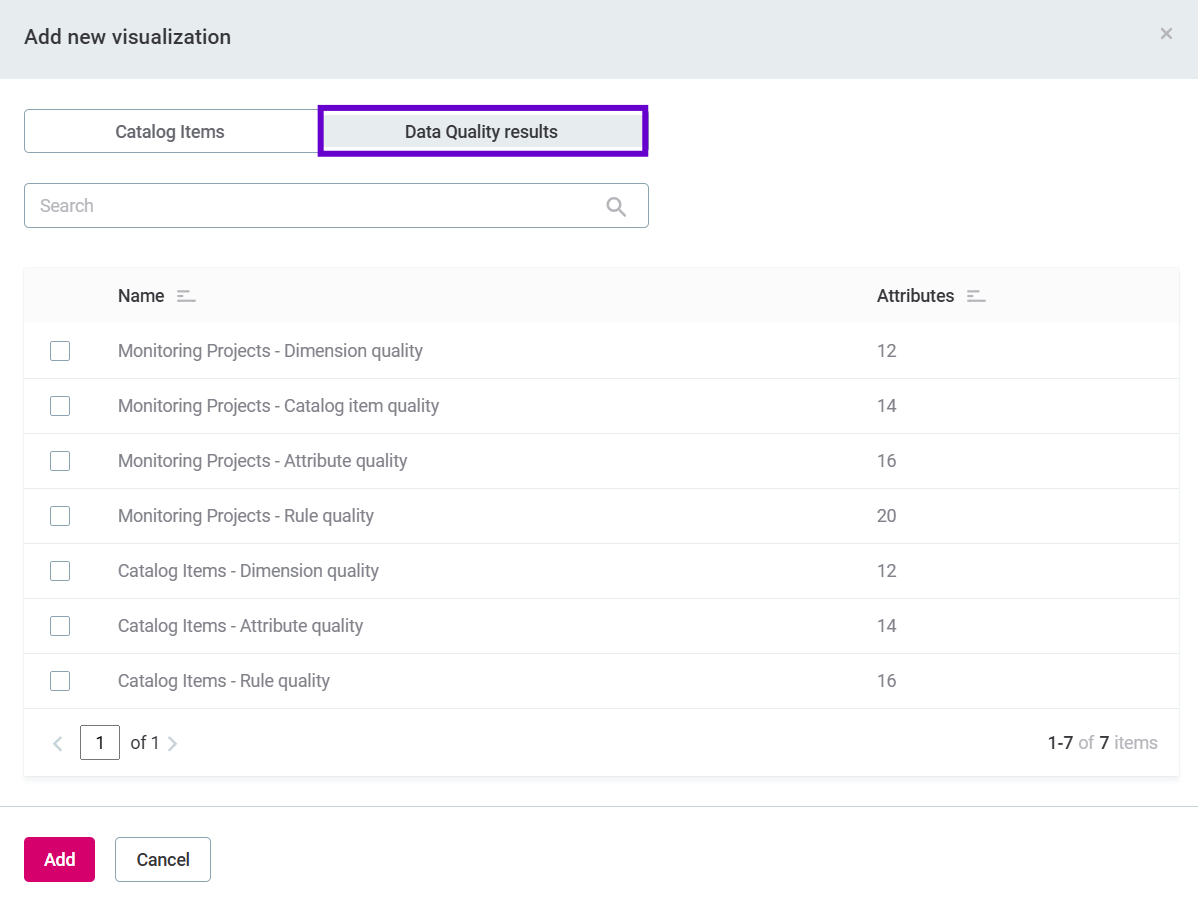The width and height of the screenshot is (1198, 903).
Task: Check the Monitoring Projects - Dimension quality checkbox
Action: (59, 350)
